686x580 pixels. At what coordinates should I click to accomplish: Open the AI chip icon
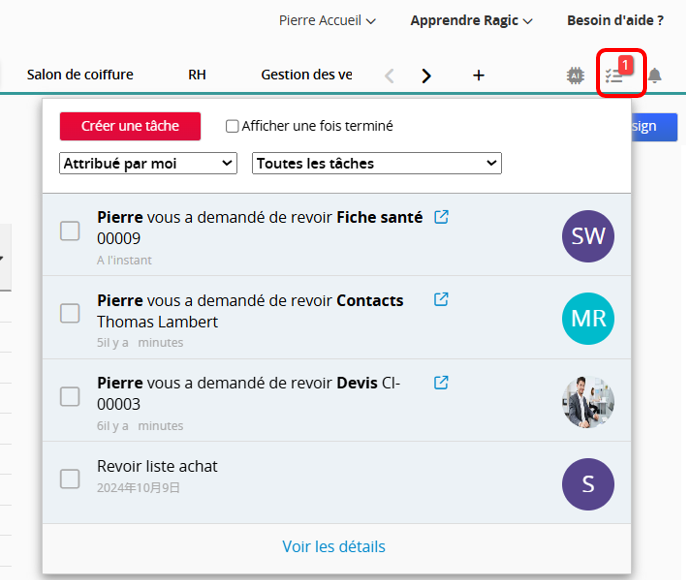tap(575, 76)
